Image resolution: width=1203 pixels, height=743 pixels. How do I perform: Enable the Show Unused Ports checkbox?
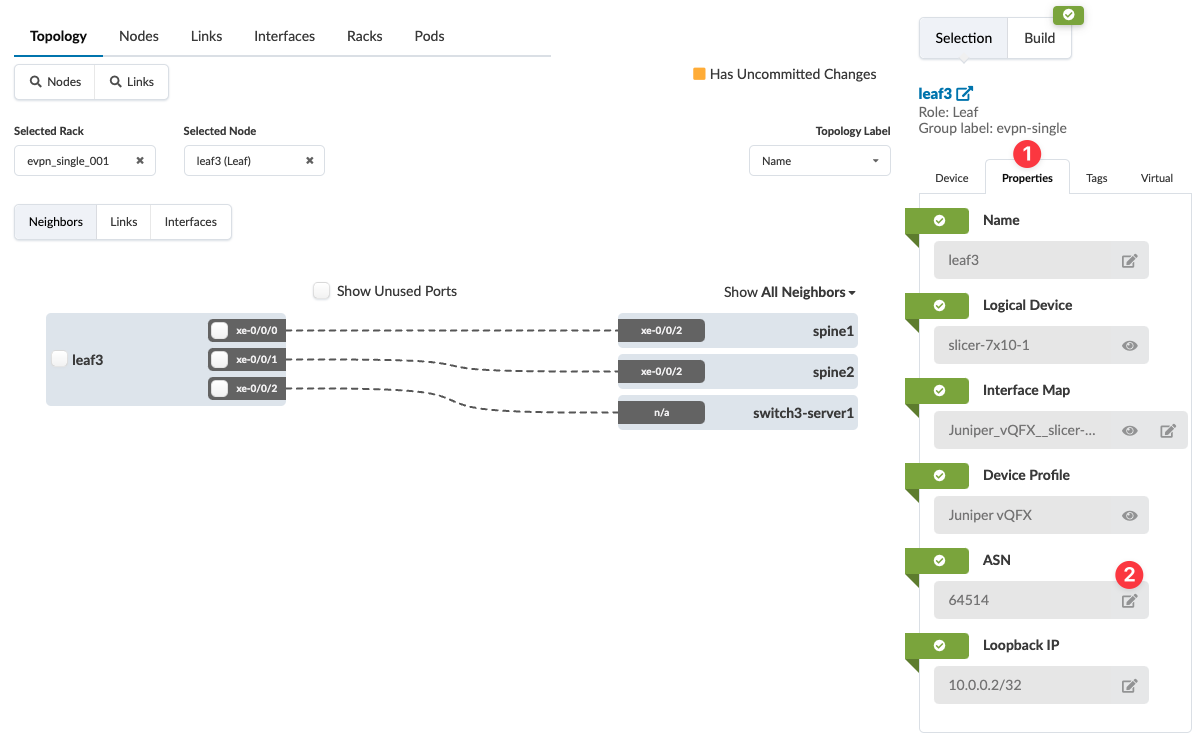click(322, 291)
